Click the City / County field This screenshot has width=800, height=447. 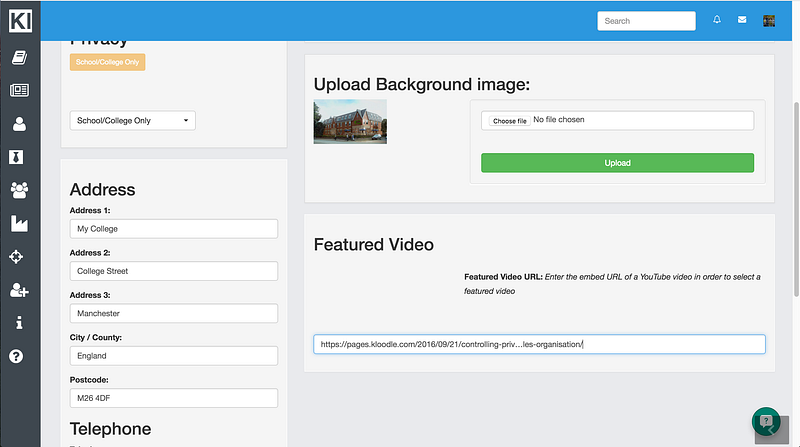[174, 356]
